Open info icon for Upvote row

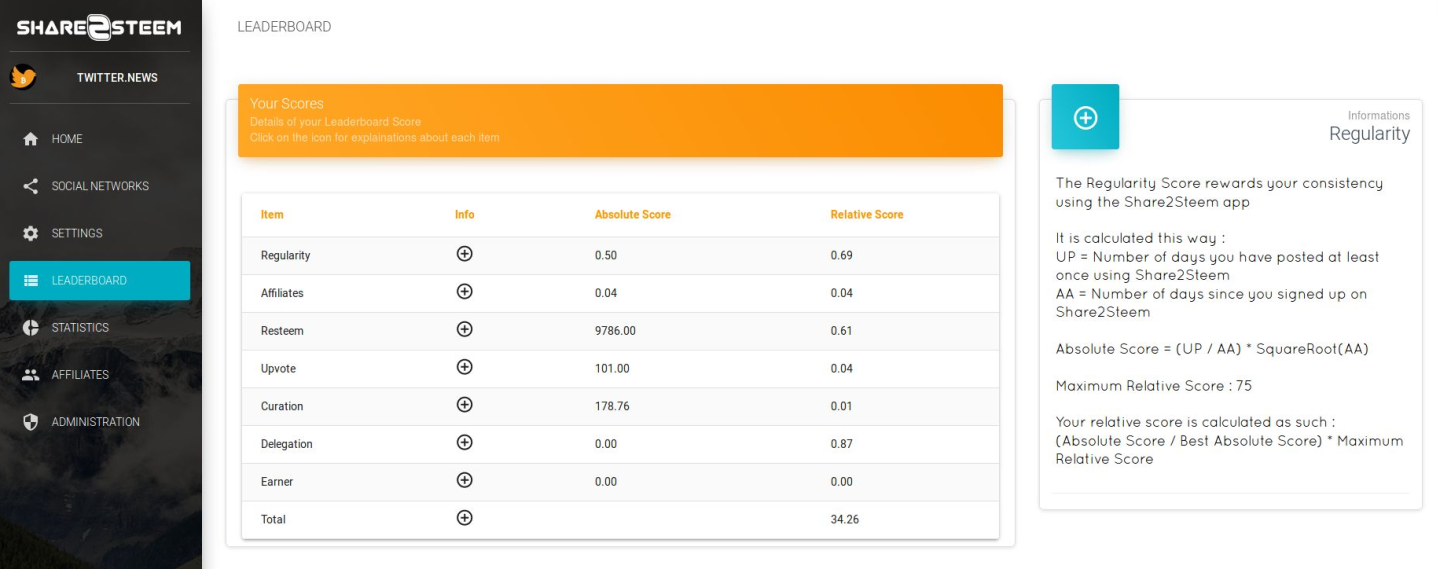[464, 367]
